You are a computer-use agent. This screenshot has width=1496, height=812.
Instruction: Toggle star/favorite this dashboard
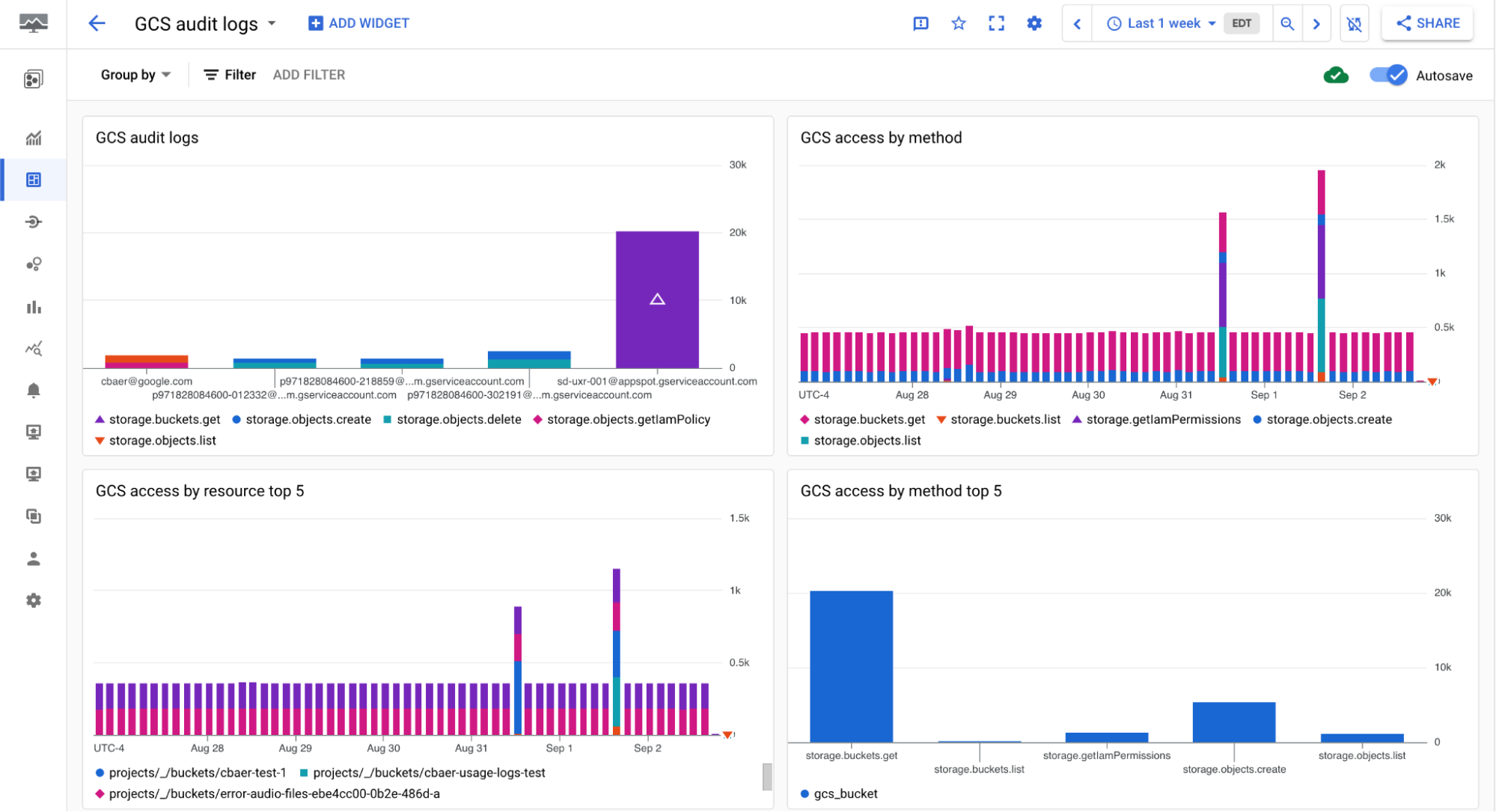(956, 22)
